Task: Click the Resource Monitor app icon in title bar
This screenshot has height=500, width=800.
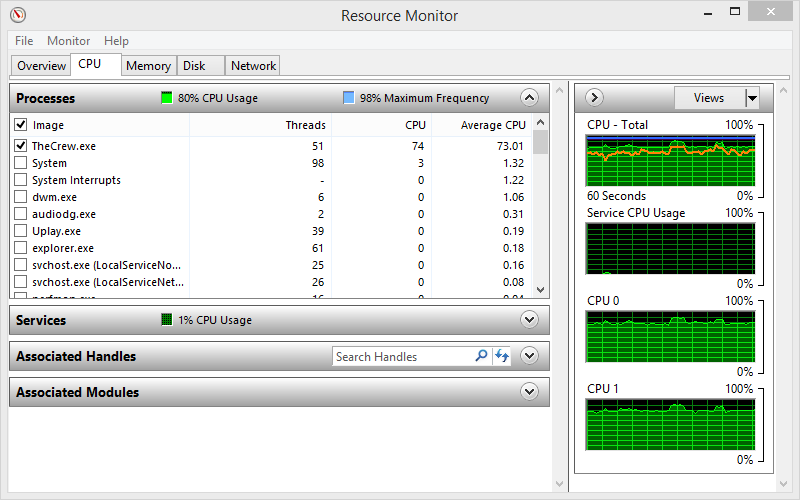Action: click(18, 15)
